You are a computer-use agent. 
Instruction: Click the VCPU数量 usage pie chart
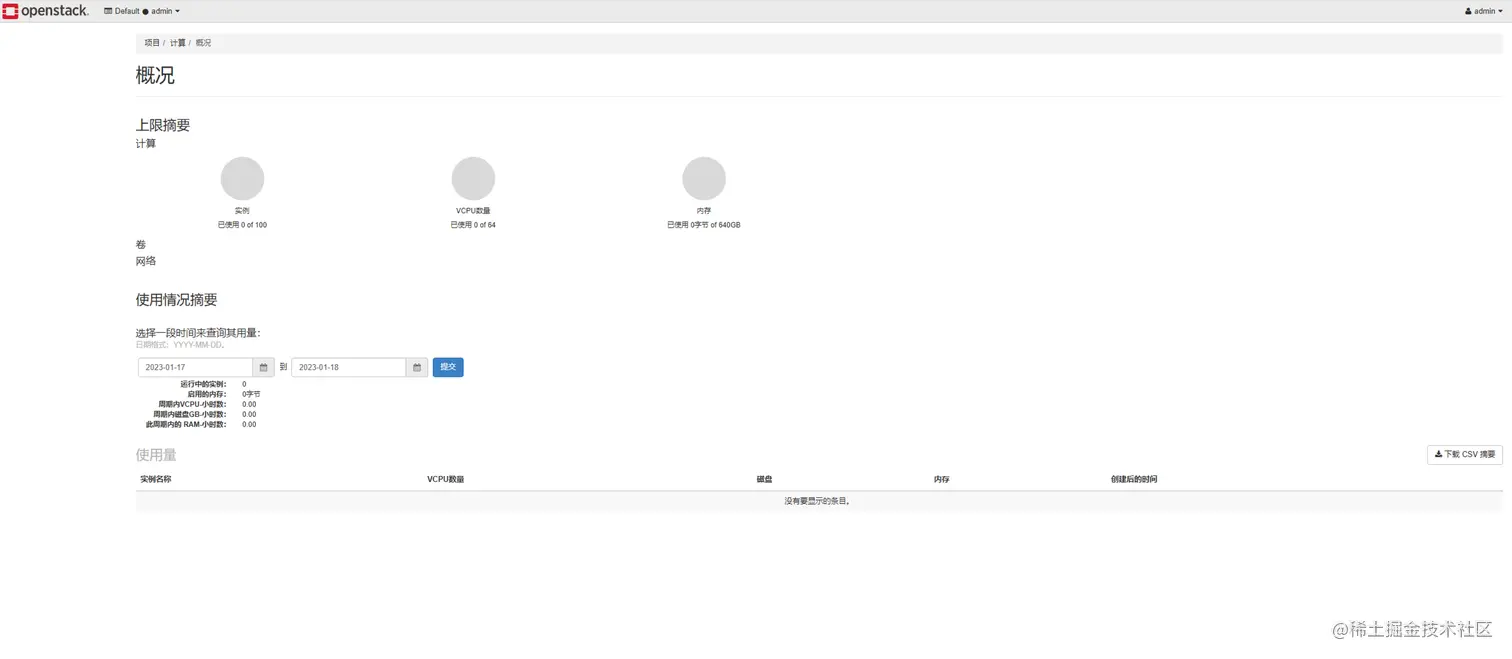[x=473, y=179]
